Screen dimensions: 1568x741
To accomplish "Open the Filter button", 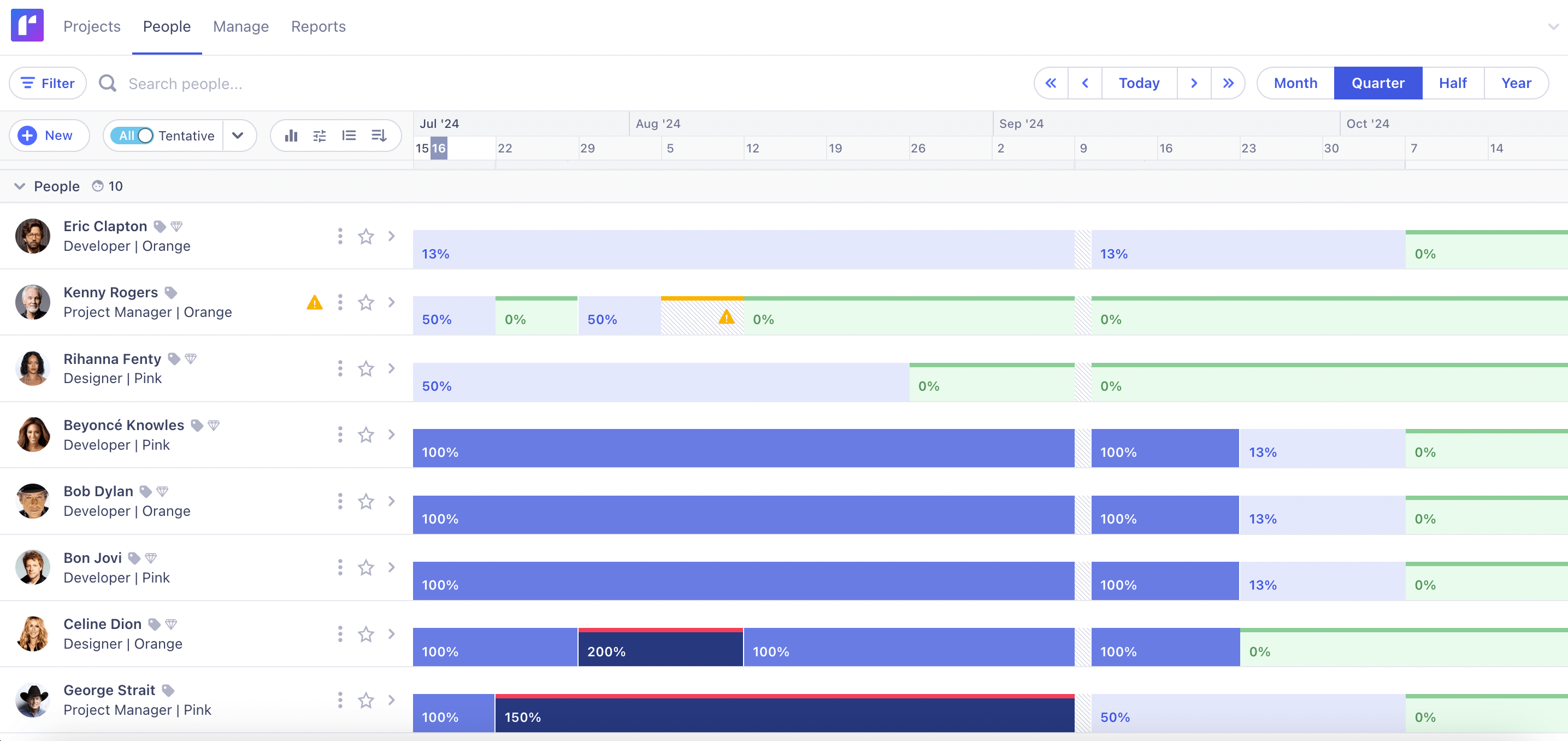I will (x=48, y=83).
